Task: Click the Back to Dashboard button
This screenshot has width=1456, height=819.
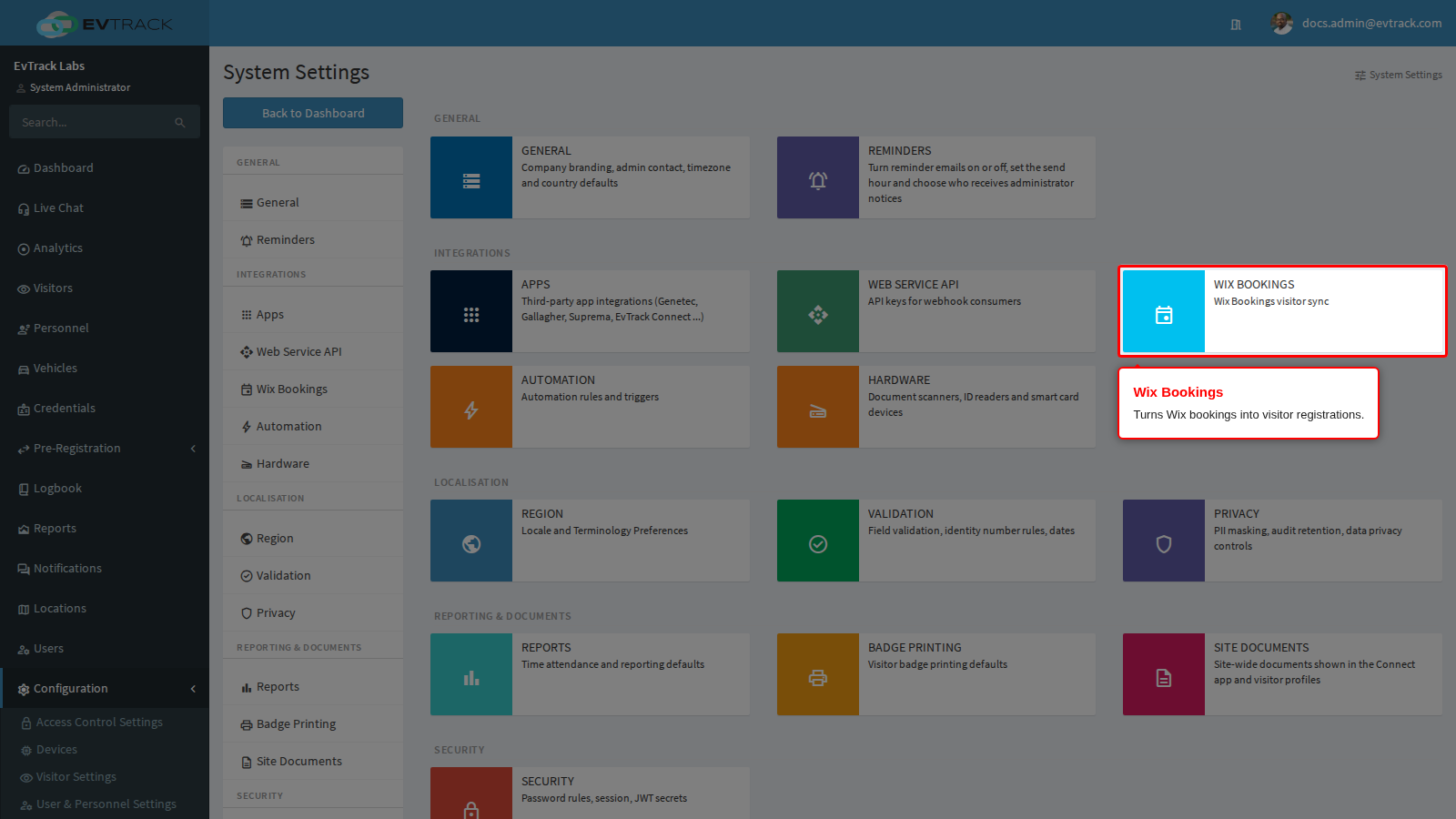Action: 313,113
